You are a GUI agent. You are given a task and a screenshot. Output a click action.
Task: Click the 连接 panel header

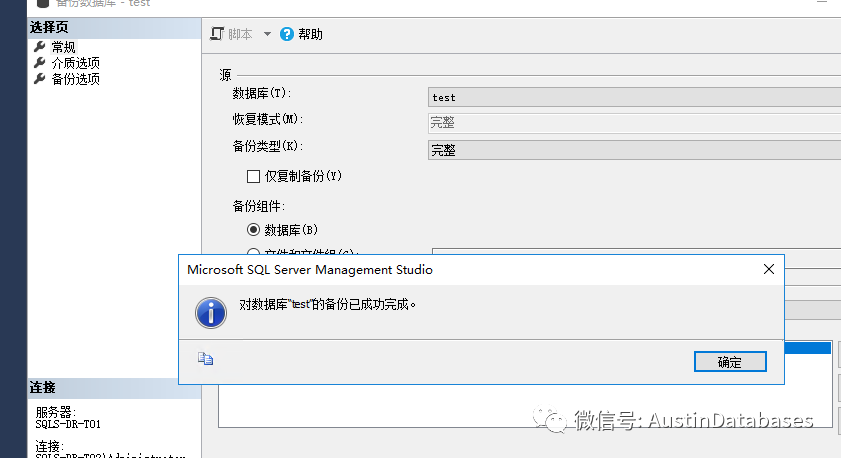pos(114,388)
